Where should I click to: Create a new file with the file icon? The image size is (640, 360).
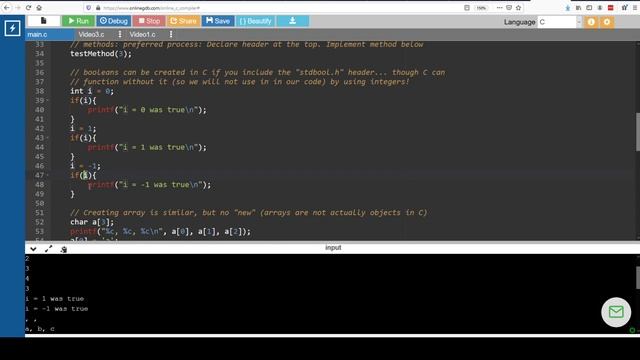point(44,21)
